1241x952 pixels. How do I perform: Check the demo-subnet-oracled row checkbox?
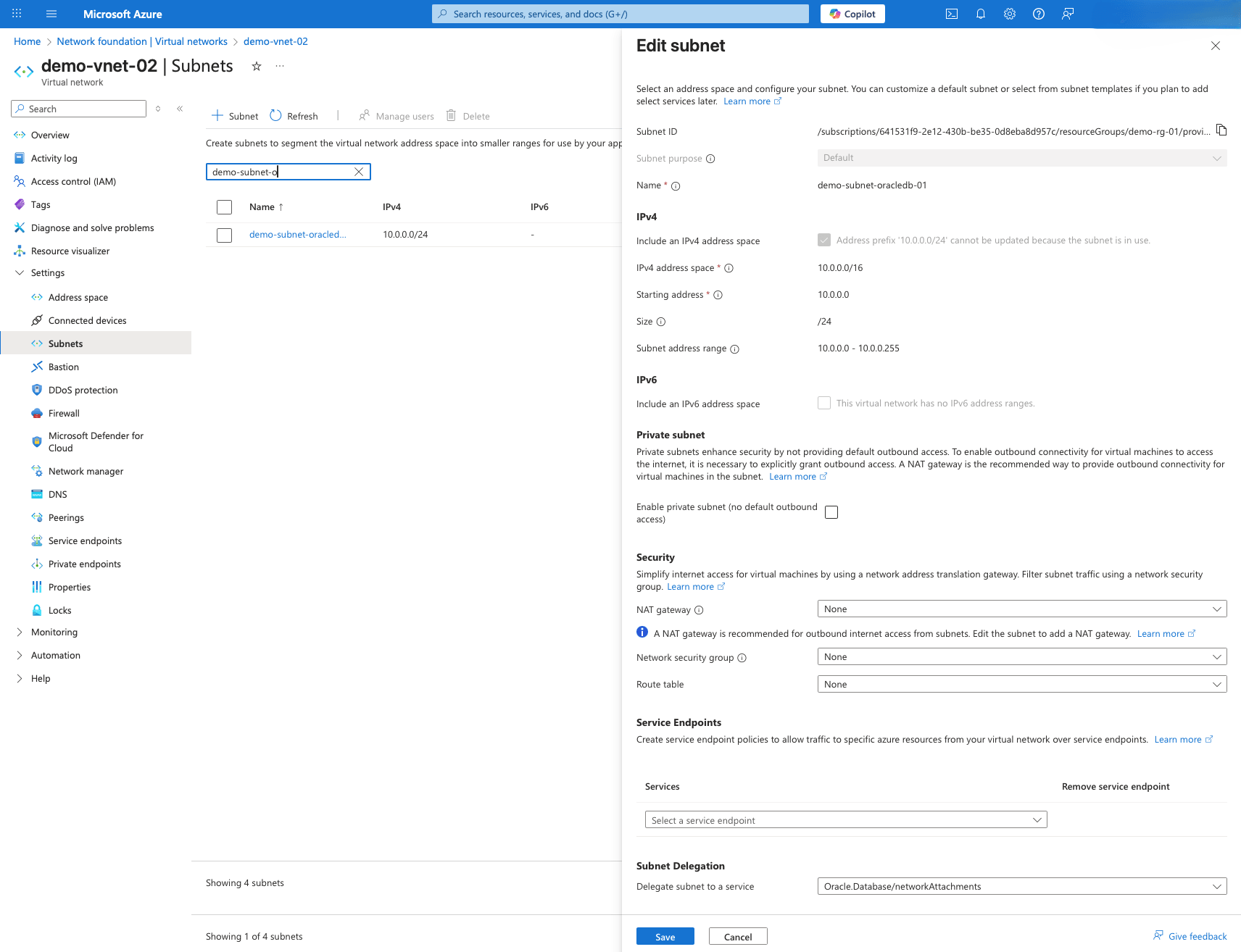pyautogui.click(x=224, y=235)
